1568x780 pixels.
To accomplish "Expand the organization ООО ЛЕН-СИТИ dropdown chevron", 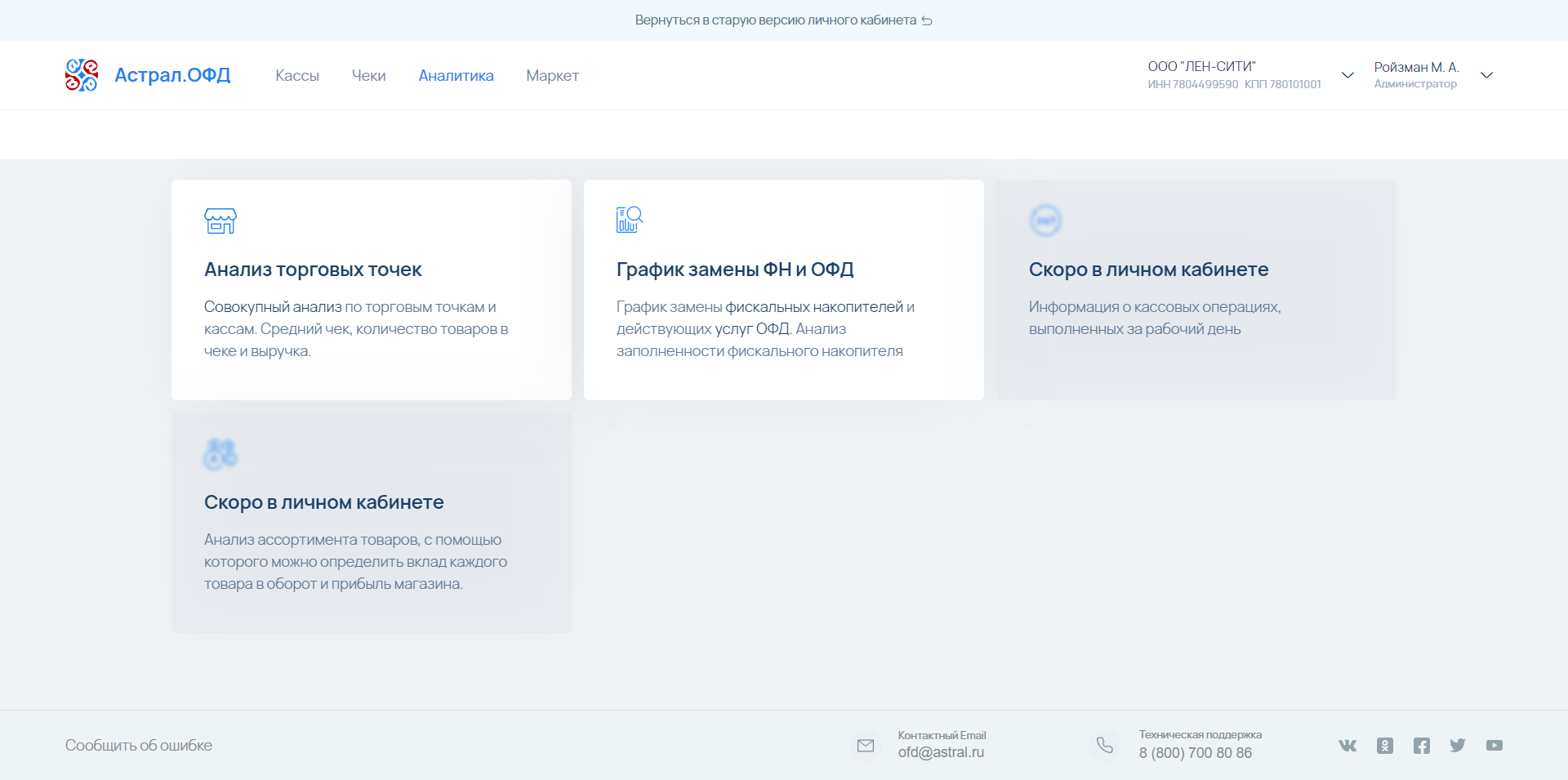I will pyautogui.click(x=1347, y=75).
